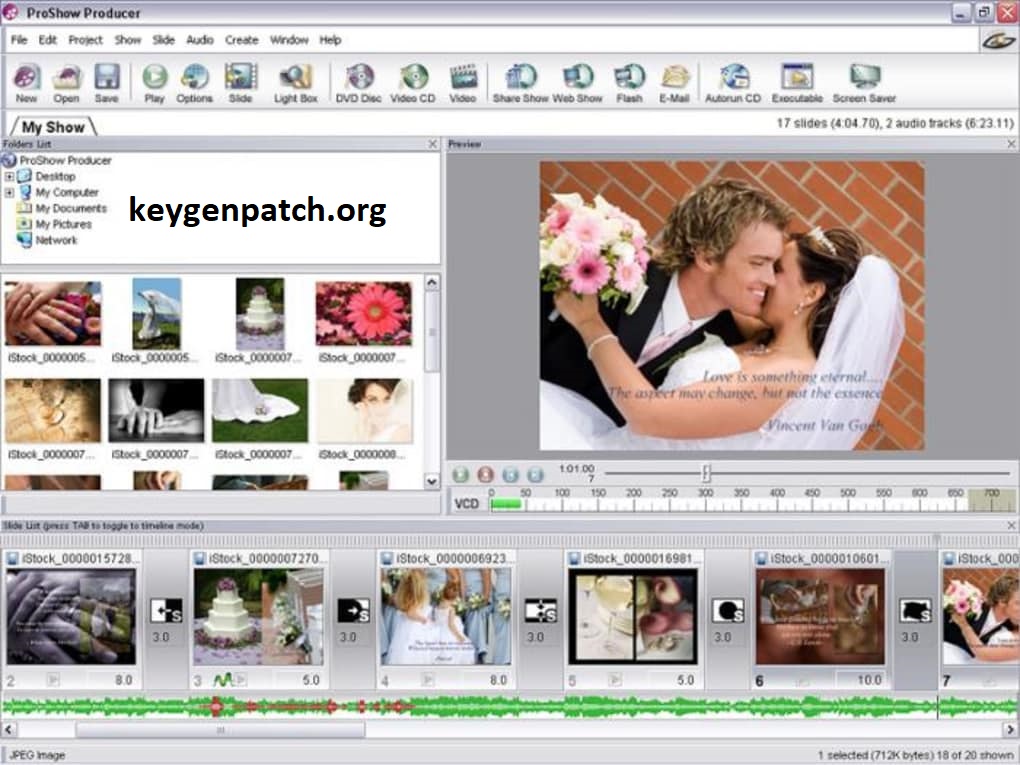Screen dimensions: 1020x765
Task: Select the black-and-white hands file thumbnail
Action: click(x=156, y=410)
